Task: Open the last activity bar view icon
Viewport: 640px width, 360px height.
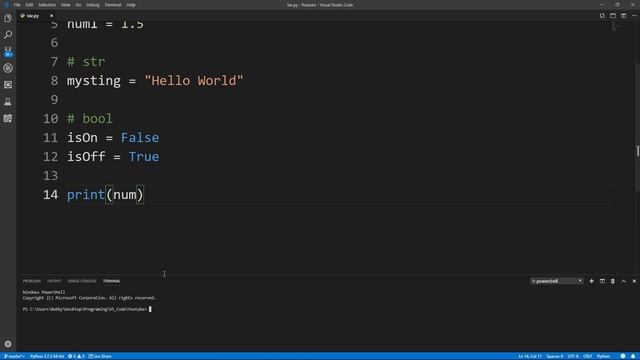Action: (x=8, y=118)
